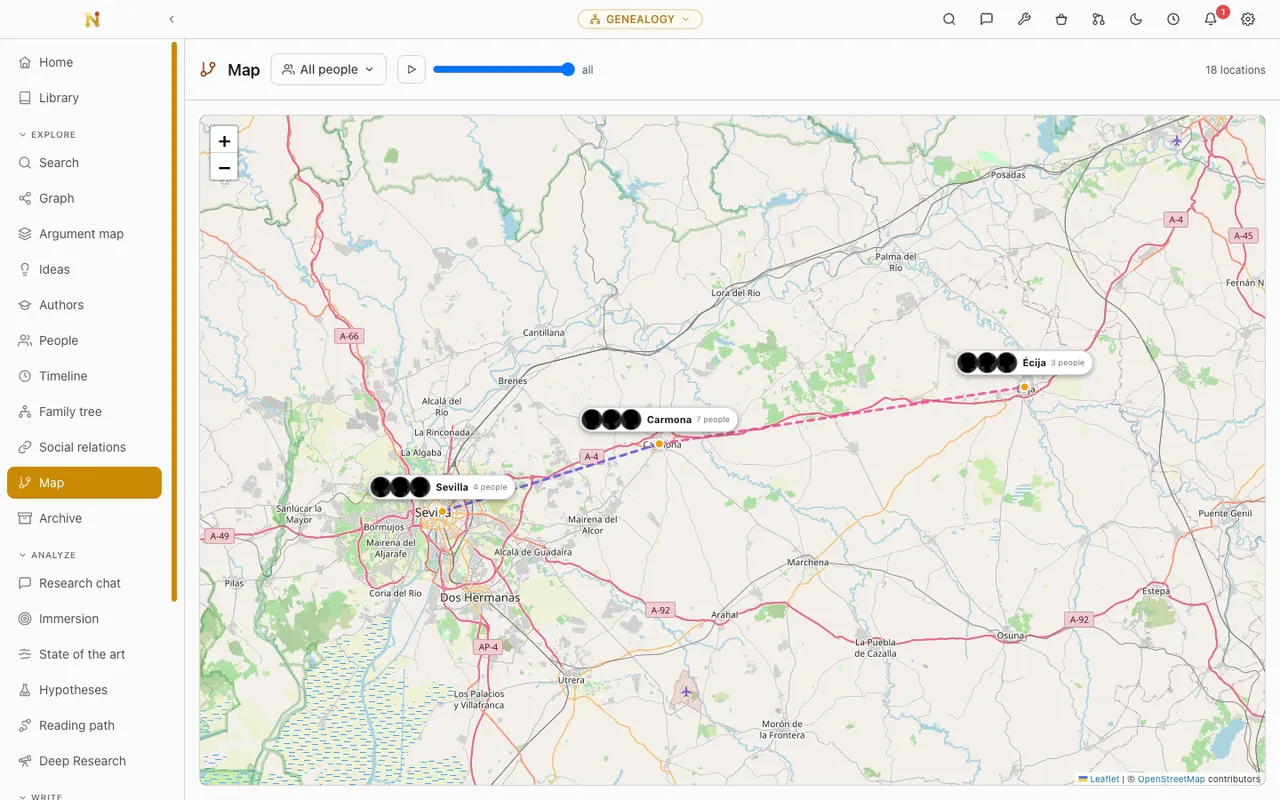The width and height of the screenshot is (1280, 800).
Task: Click the sidebar vertical scrollbar
Action: (x=174, y=322)
